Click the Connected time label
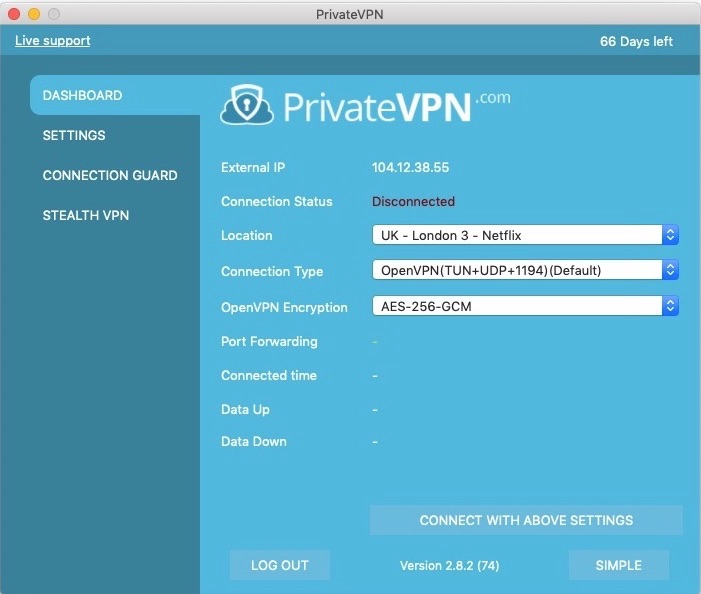Screen dimensions: 701x594 pyautogui.click(x=269, y=375)
